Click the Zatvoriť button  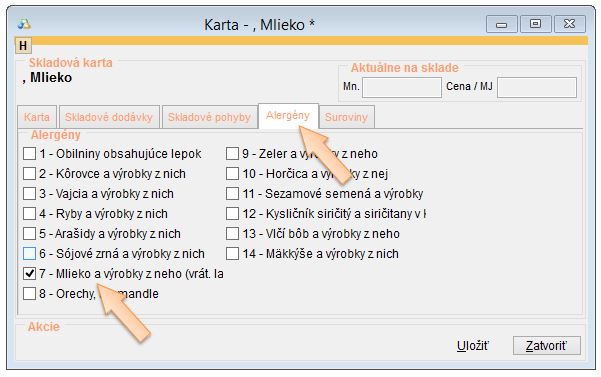click(x=547, y=346)
